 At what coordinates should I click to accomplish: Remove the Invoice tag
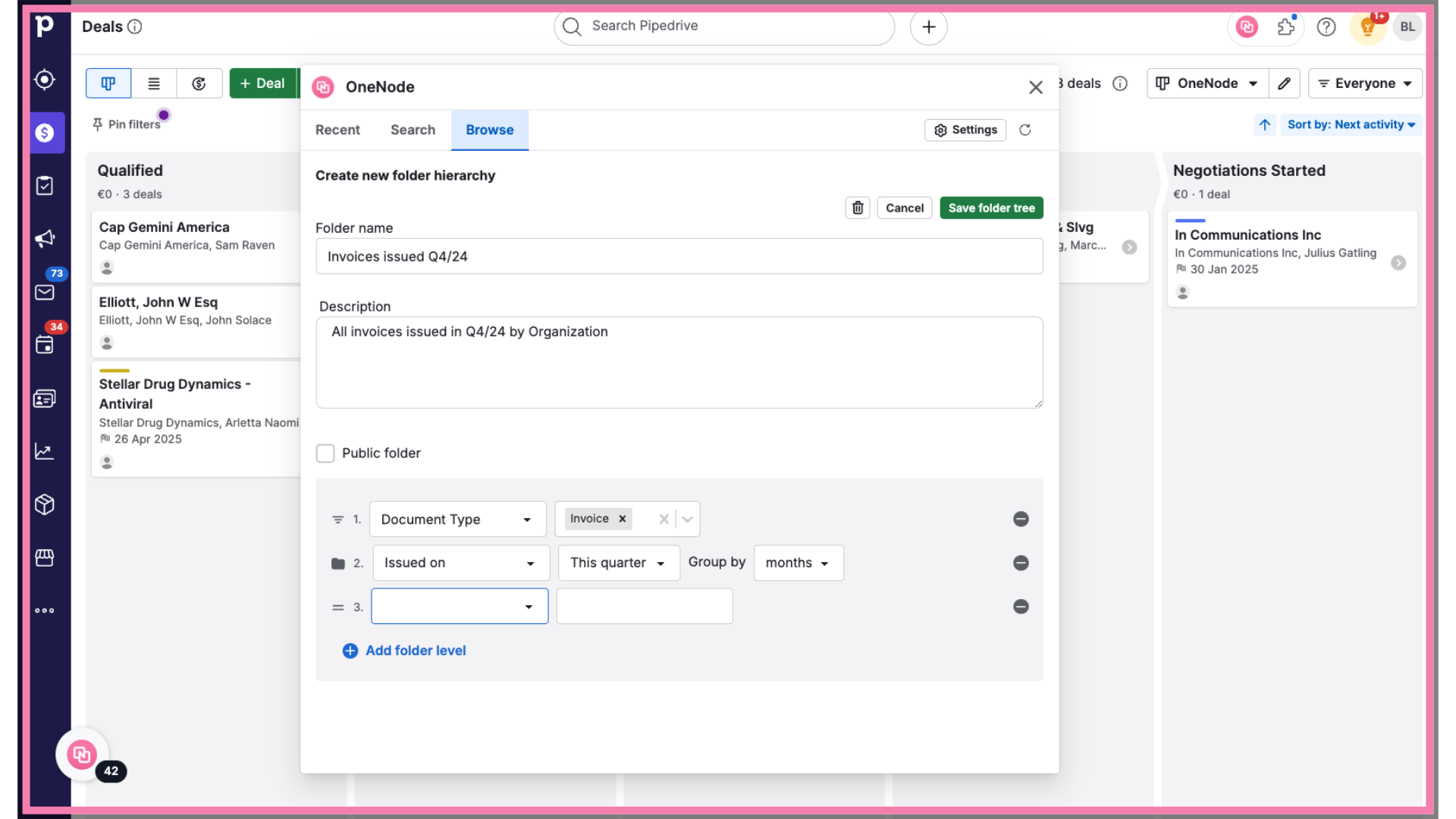[623, 519]
